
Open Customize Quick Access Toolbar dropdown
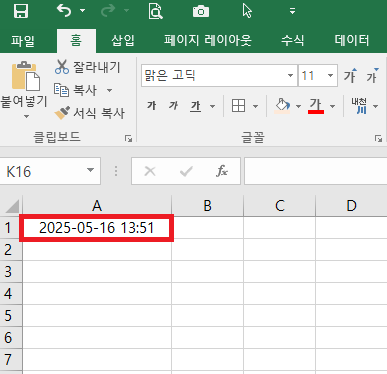292,11
